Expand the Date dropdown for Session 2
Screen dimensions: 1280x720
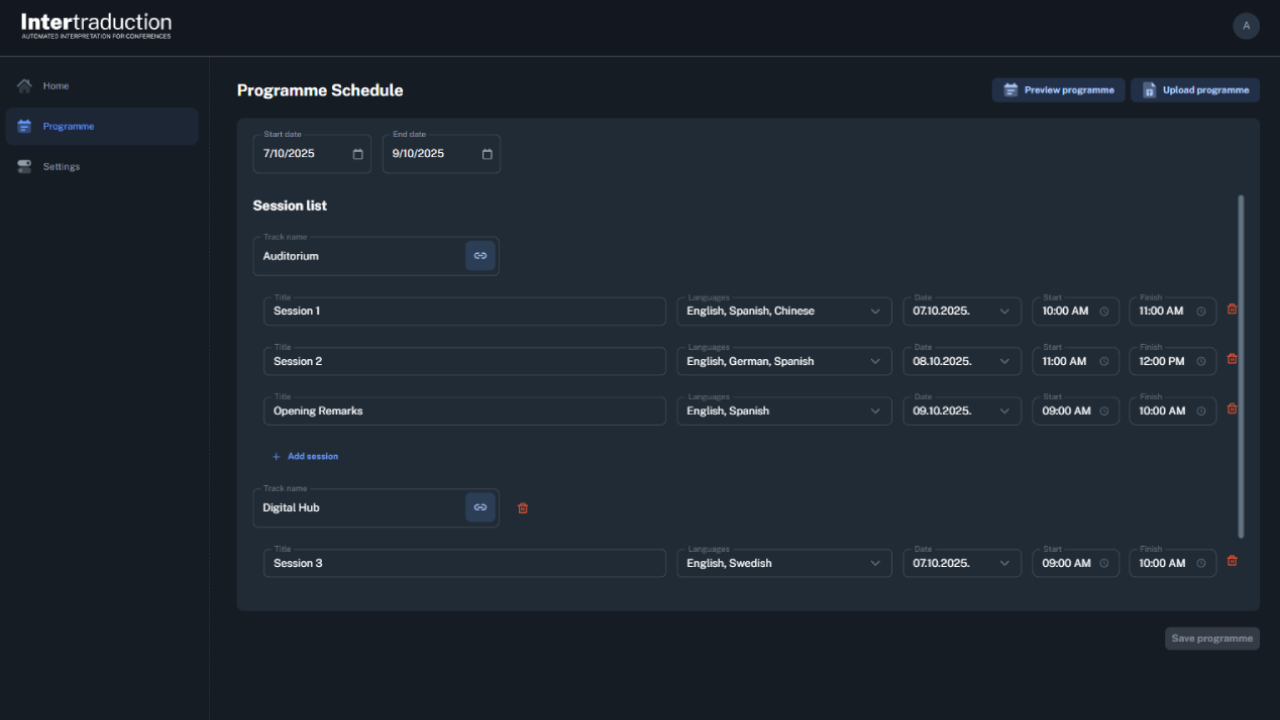pos(962,361)
